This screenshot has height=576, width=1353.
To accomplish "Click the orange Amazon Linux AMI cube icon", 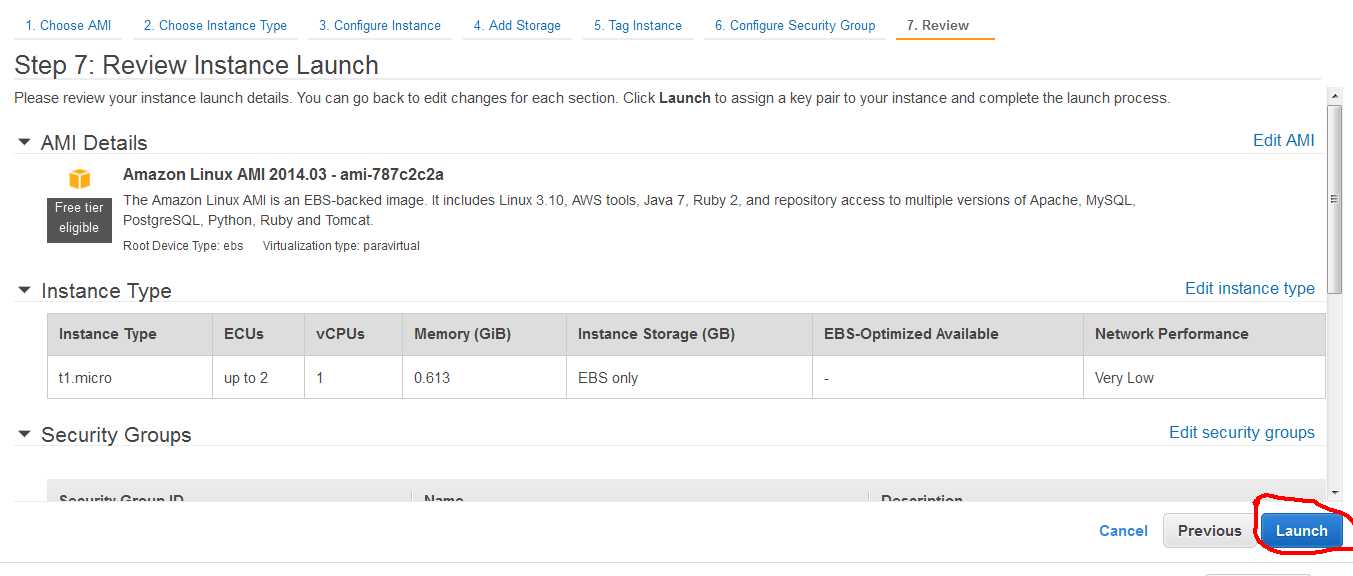I will click(x=79, y=179).
